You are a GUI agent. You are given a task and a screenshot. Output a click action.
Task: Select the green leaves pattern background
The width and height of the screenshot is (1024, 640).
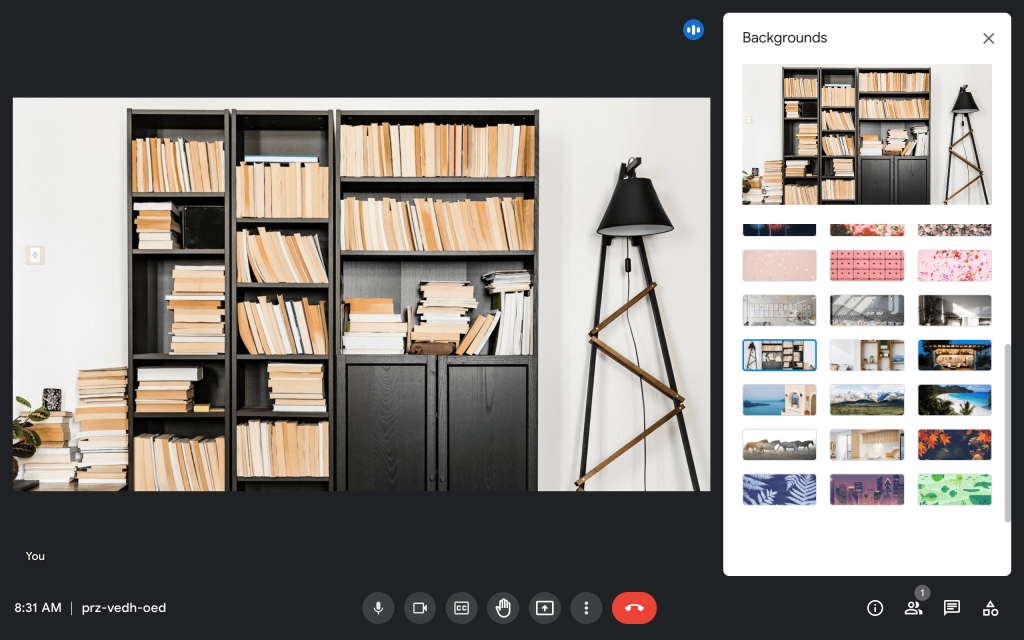click(954, 490)
